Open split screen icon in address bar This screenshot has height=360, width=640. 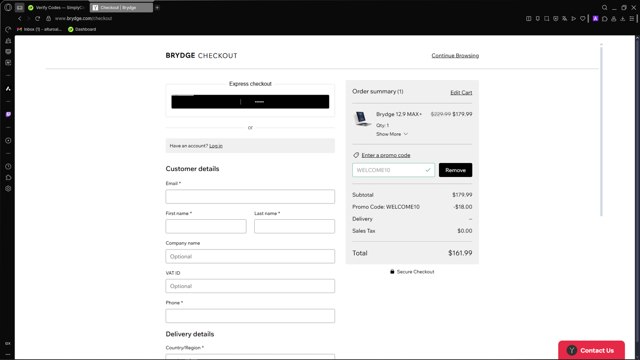529,18
